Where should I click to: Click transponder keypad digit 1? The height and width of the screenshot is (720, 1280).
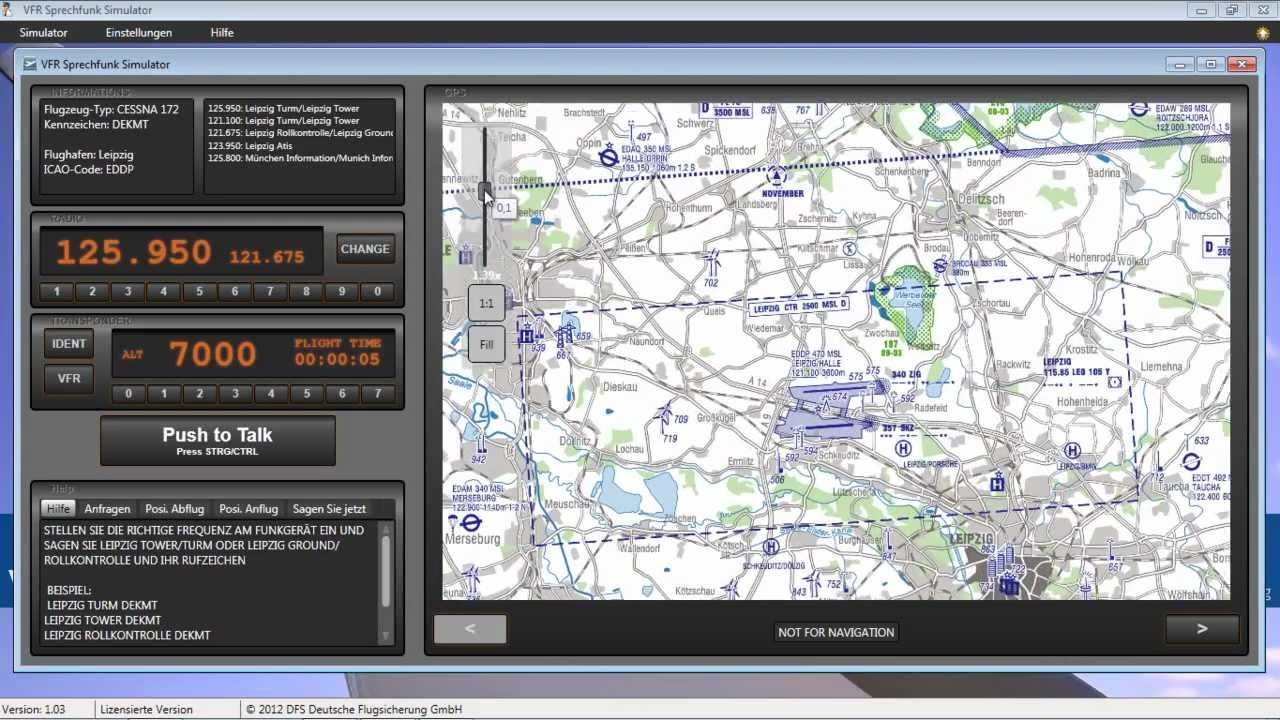tap(164, 394)
